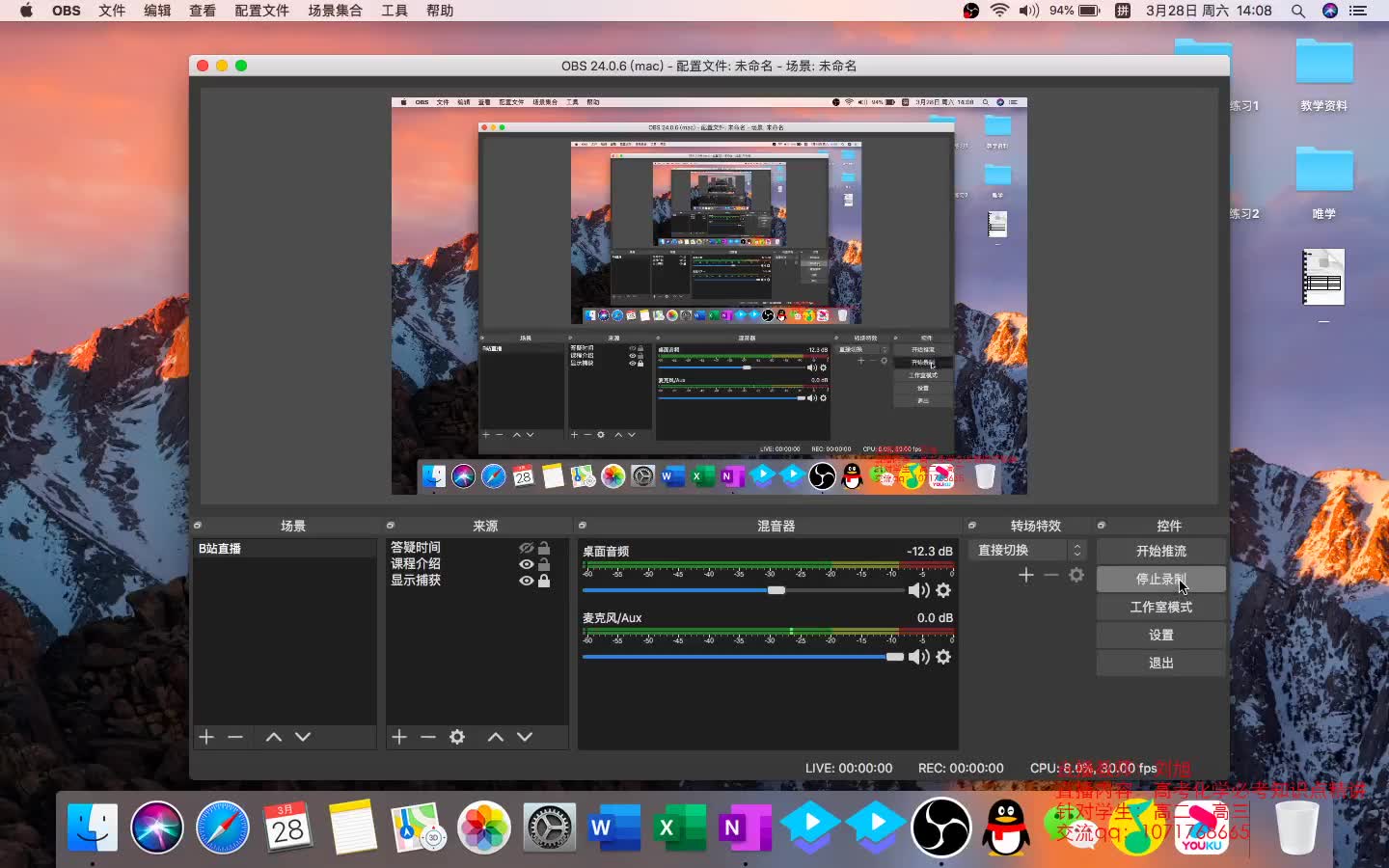Remove transition with minus icon
This screenshot has width=1389, height=868.
(1051, 575)
